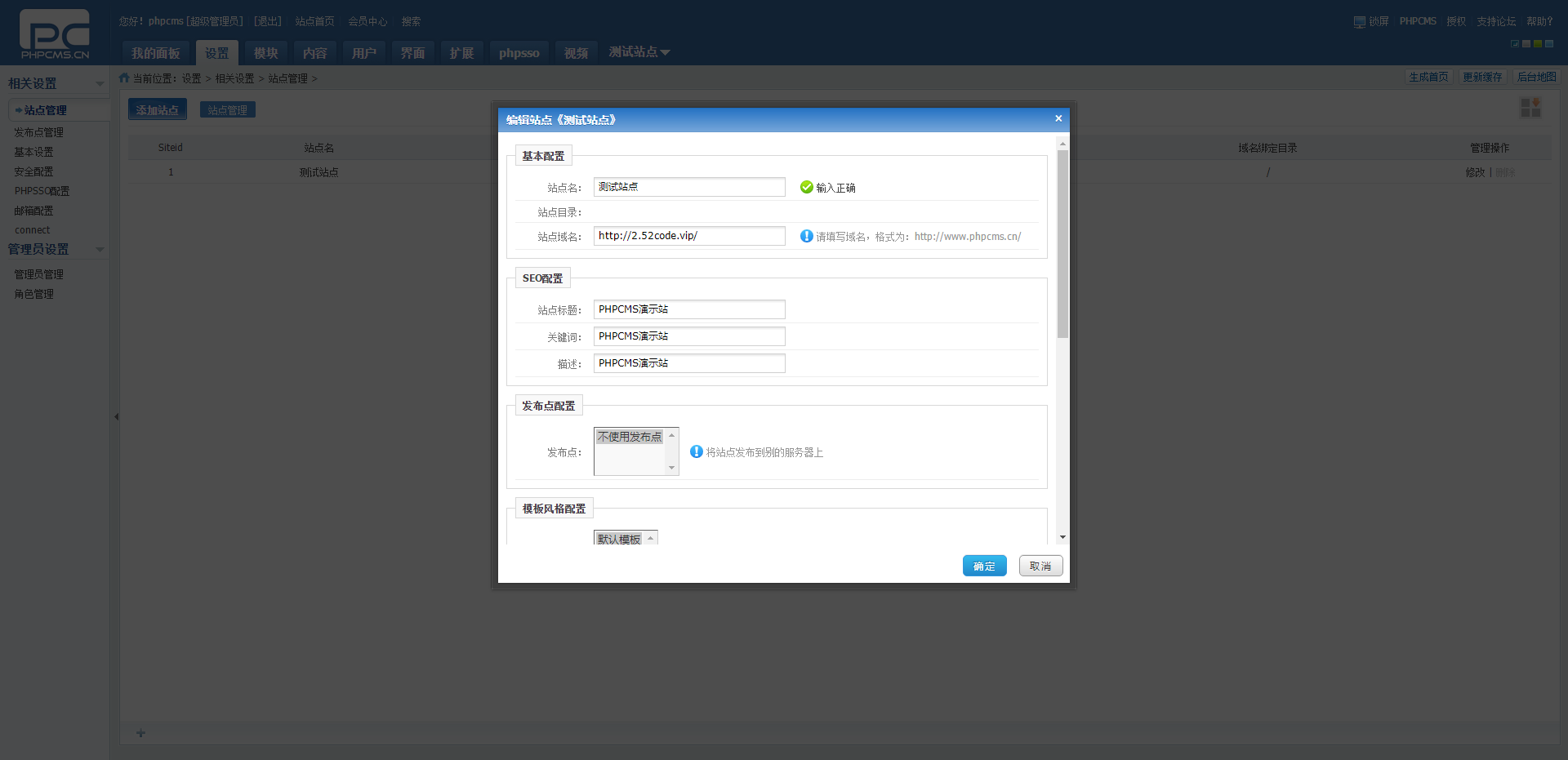
Task: Click the dialog scrollbar down arrow
Action: (1062, 537)
